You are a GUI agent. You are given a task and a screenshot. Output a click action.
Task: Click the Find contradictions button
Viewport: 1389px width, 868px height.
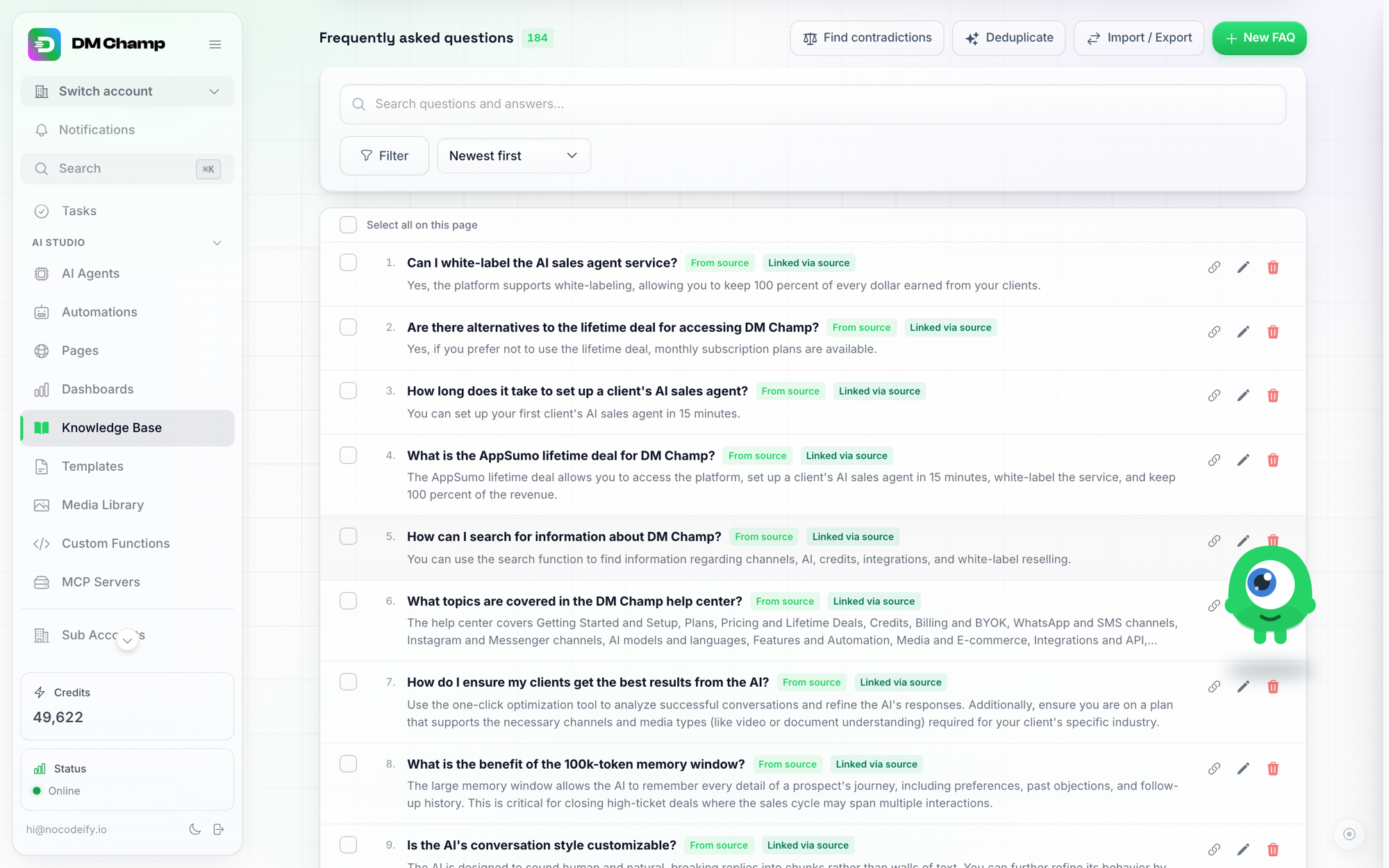click(x=867, y=38)
